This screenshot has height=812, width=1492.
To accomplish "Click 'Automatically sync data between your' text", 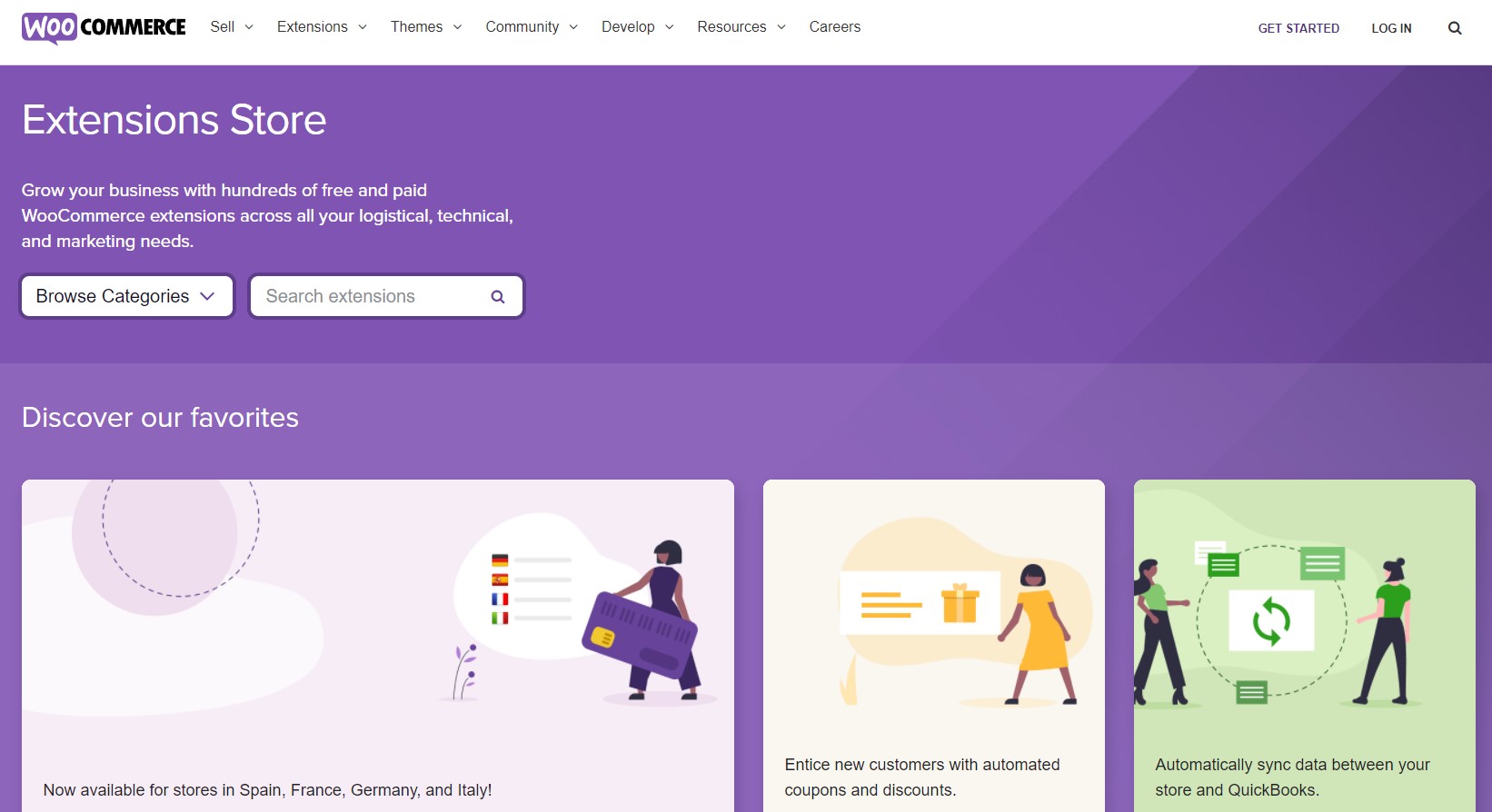I will (x=1292, y=765).
